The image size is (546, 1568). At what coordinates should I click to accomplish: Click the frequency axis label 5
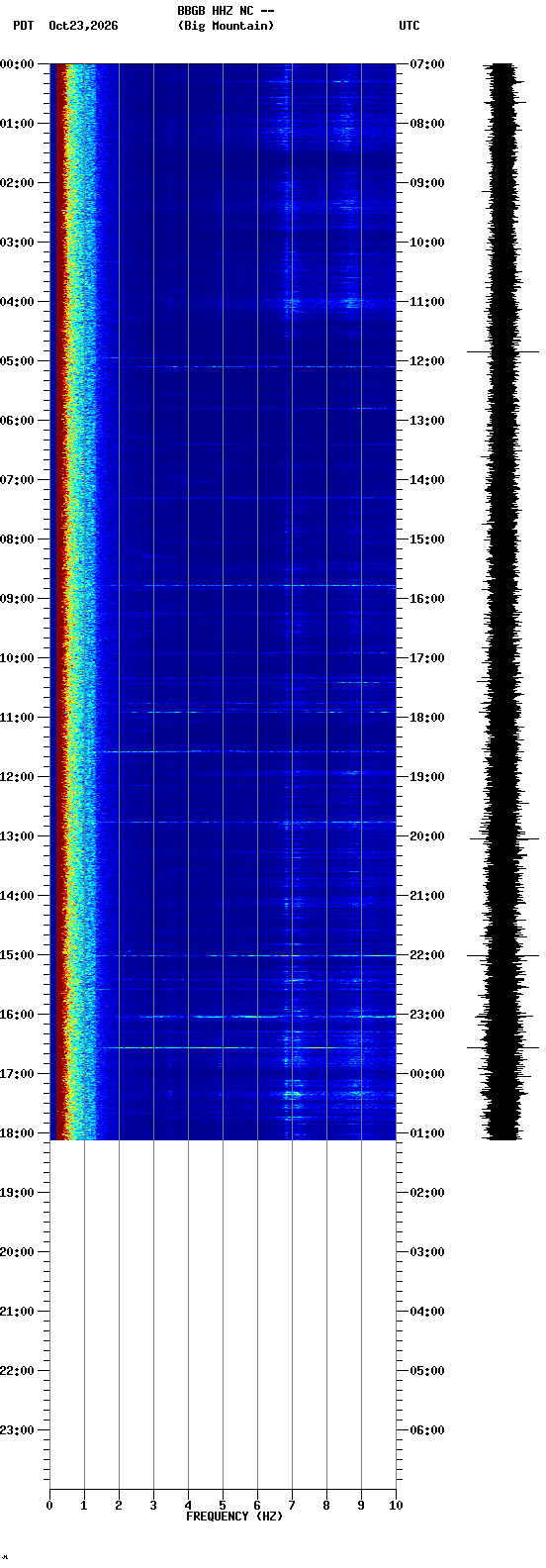click(223, 1506)
